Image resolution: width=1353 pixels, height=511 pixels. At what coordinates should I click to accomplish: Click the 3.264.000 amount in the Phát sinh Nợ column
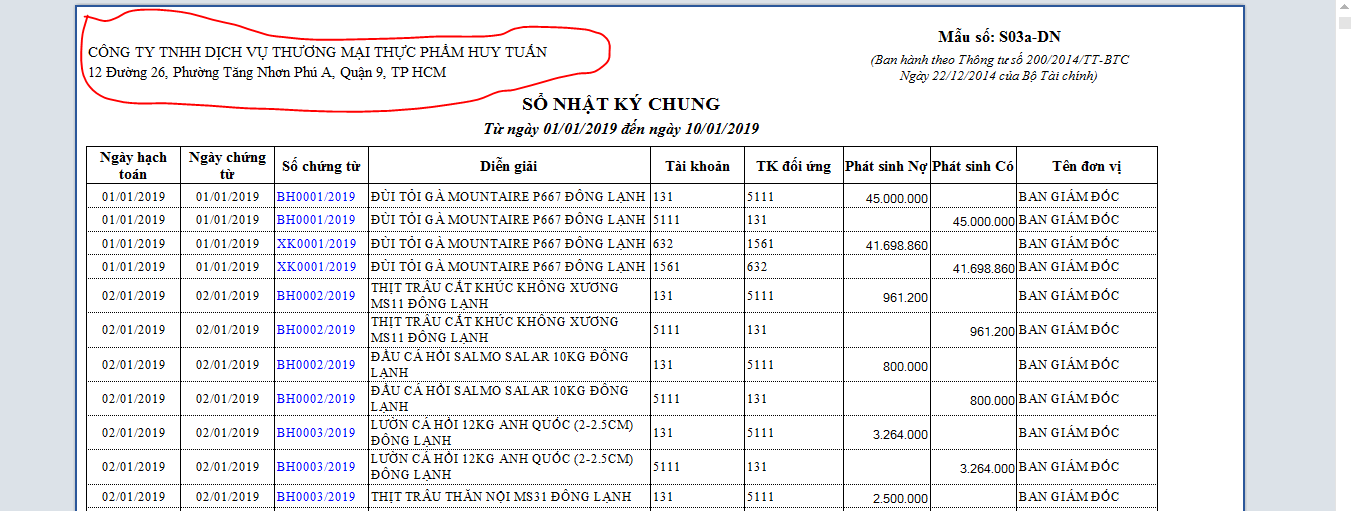[x=901, y=435]
